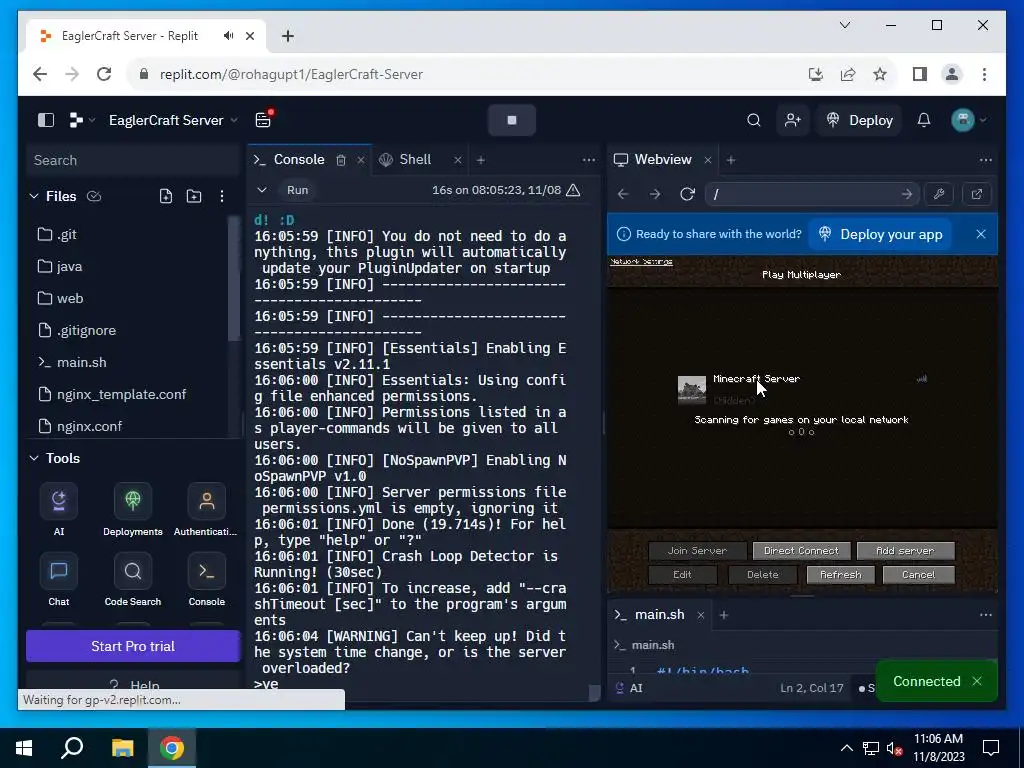1024x768 pixels.
Task: Reload the Webview page
Action: pyautogui.click(x=687, y=194)
